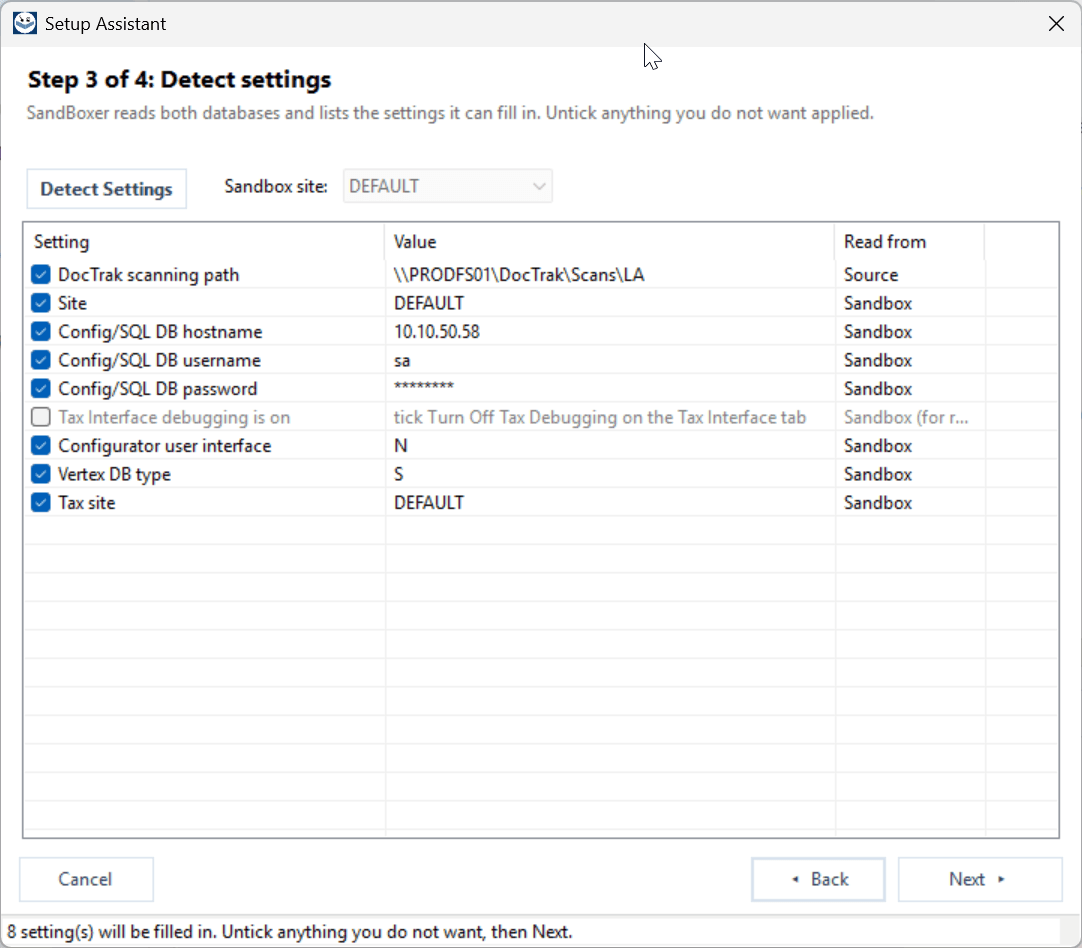The width and height of the screenshot is (1082, 948).
Task: Untick the DocTrak scanning path checkbox
Action: tap(41, 275)
